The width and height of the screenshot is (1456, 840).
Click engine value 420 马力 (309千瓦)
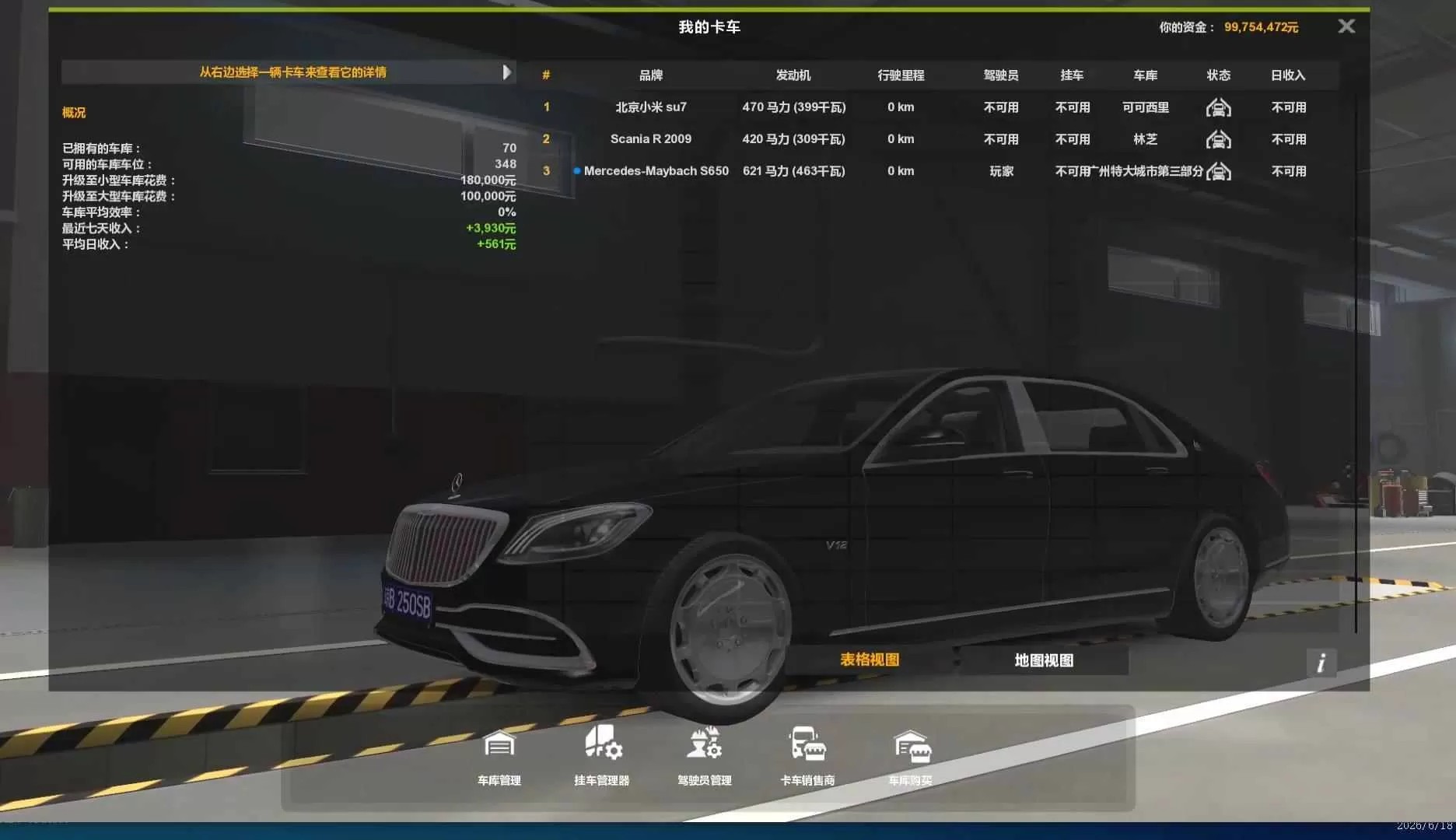coord(793,139)
